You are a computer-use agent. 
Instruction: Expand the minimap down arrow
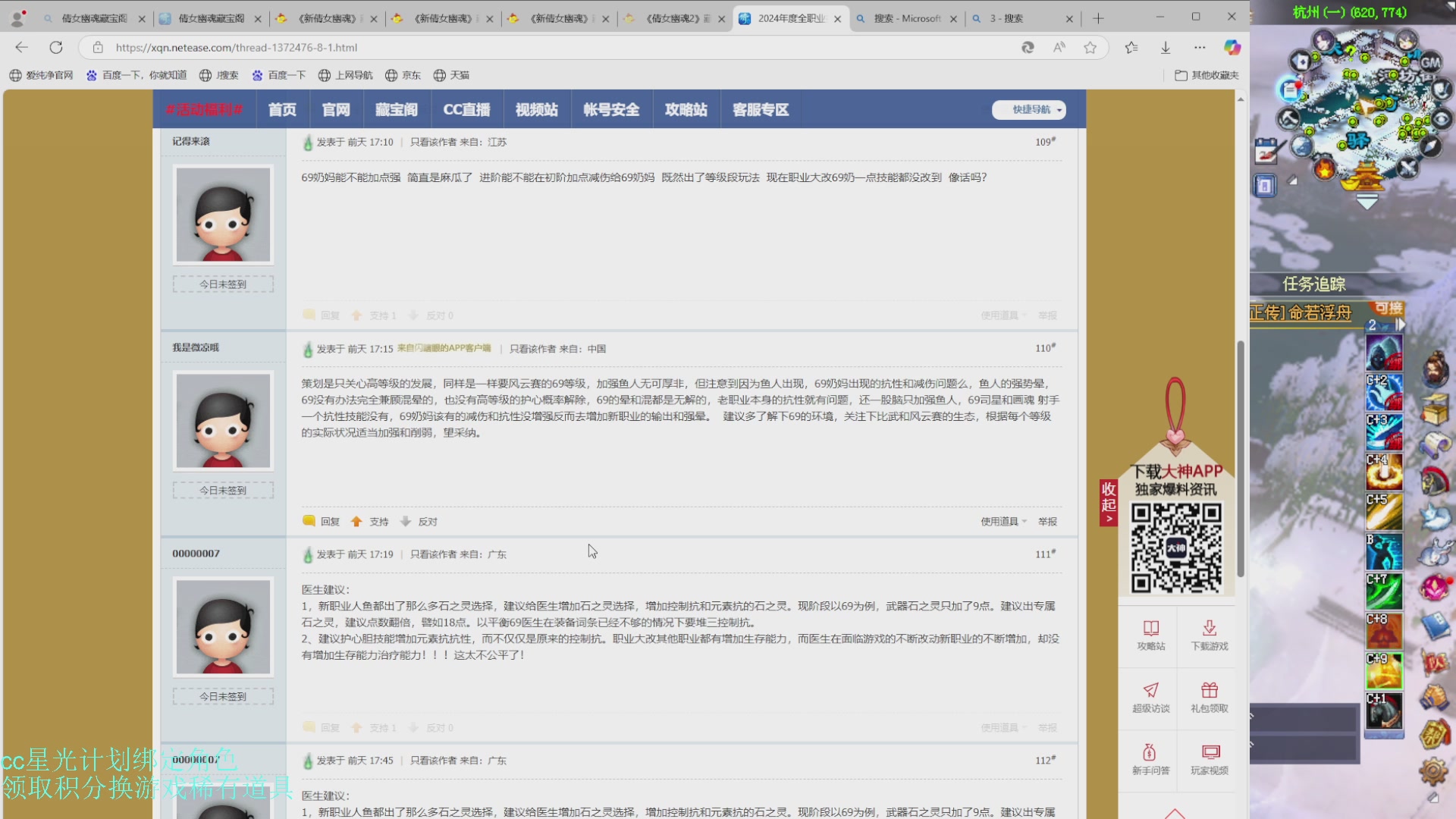pyautogui.click(x=1367, y=202)
